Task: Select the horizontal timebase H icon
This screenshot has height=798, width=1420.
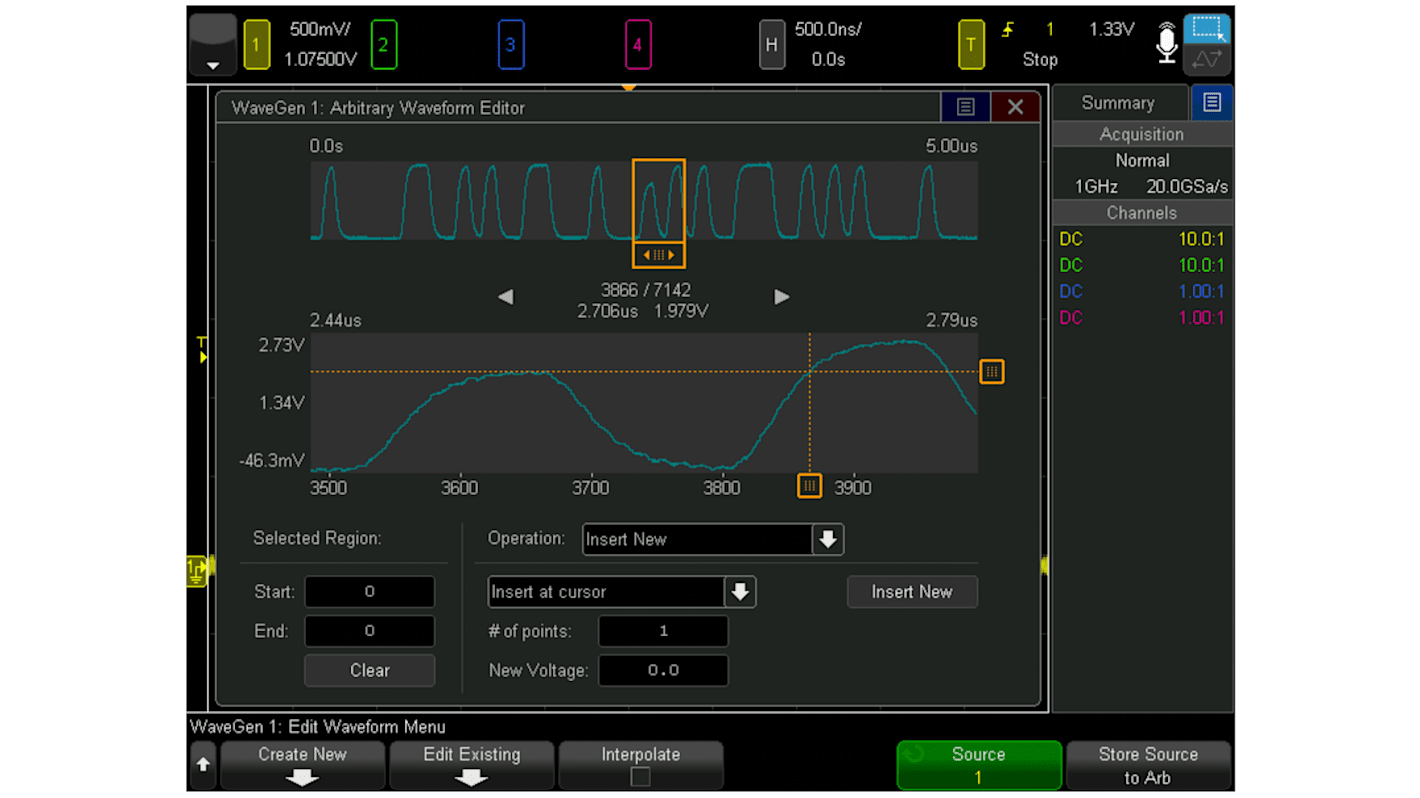Action: pos(772,44)
